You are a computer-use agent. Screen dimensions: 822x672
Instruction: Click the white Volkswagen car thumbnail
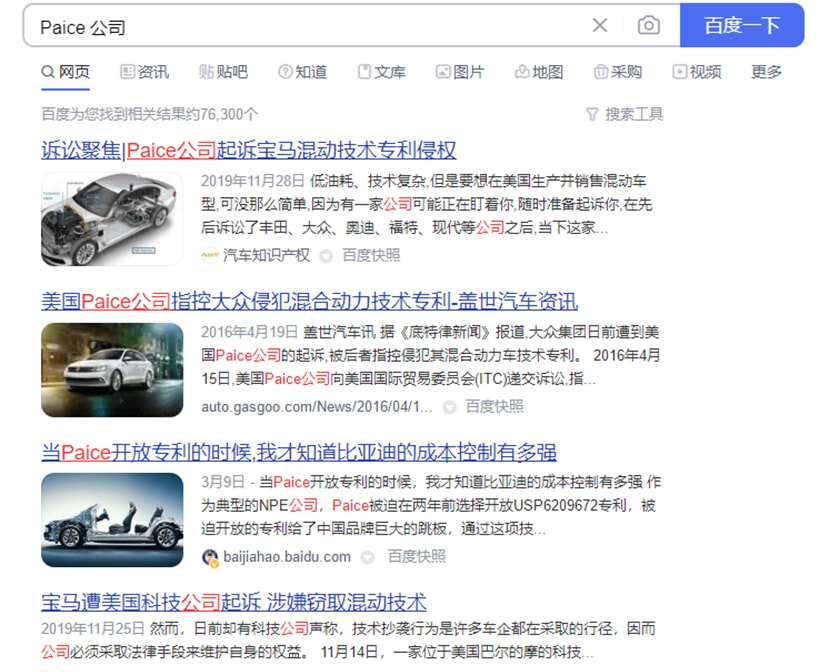point(112,370)
